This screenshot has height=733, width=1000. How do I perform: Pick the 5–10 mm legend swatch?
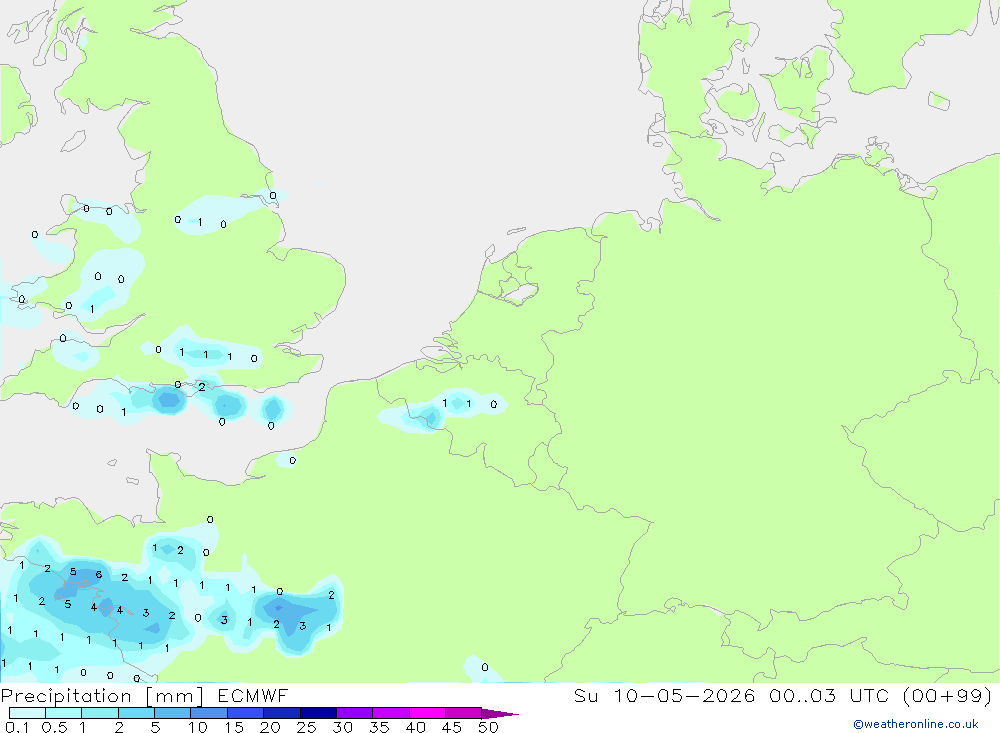[173, 713]
